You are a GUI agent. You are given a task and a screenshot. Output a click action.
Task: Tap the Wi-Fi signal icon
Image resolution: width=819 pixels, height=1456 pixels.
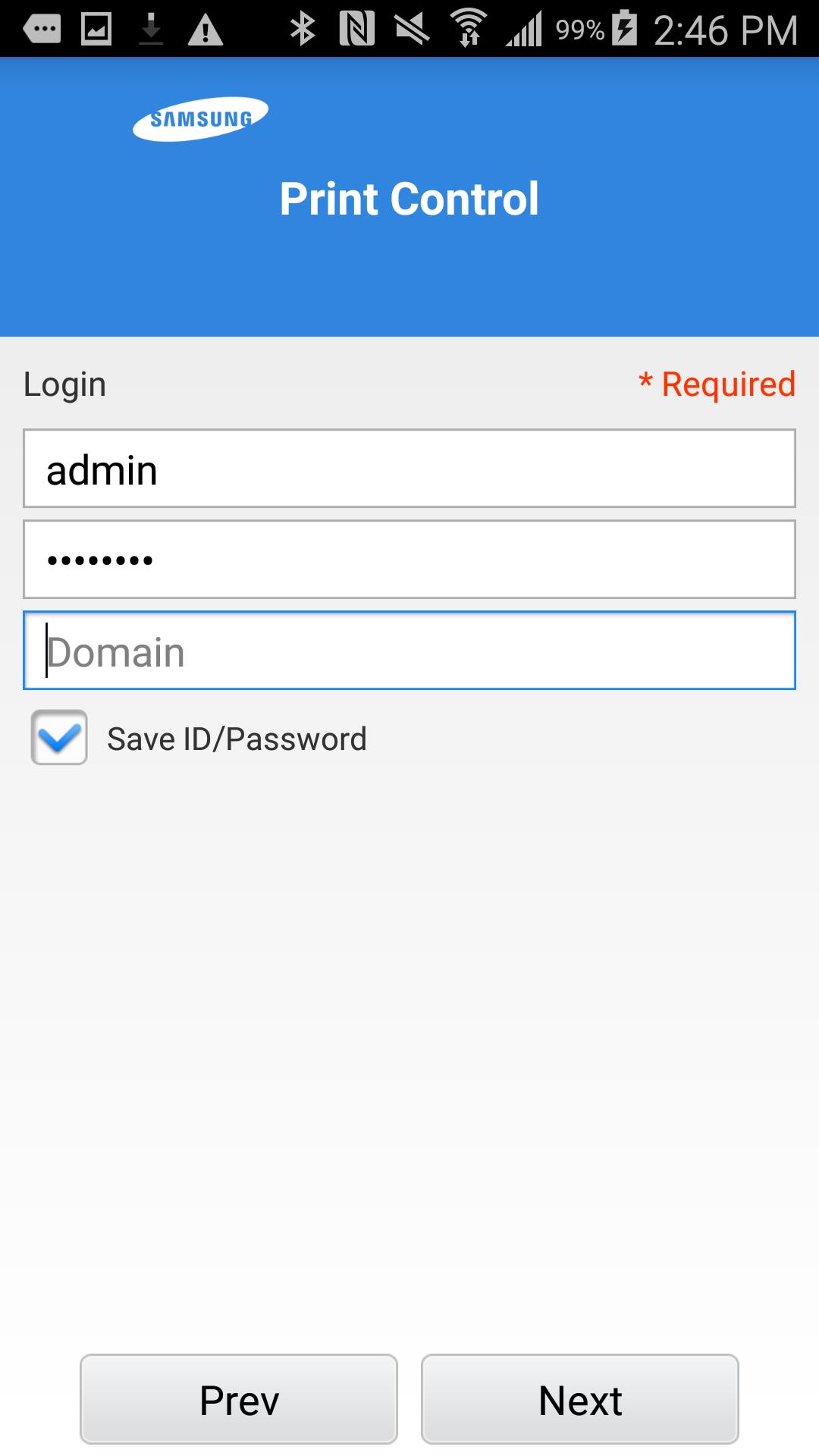tap(468, 27)
